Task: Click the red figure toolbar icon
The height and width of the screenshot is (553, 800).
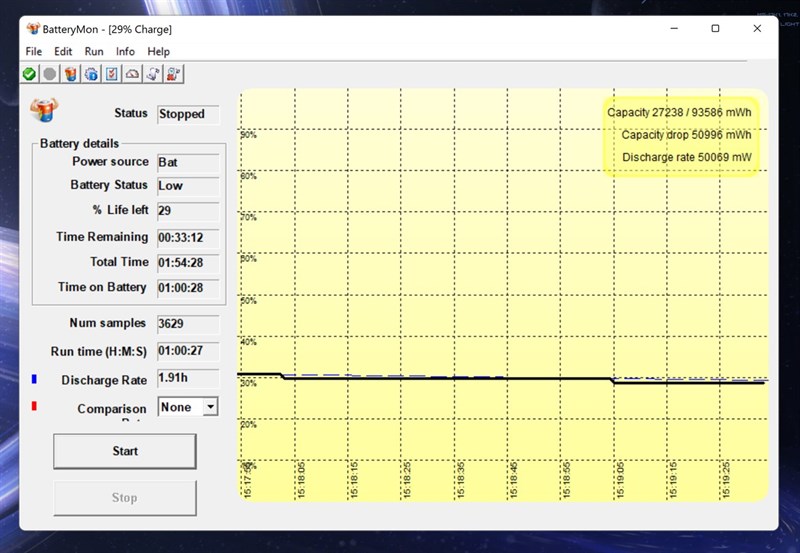Action: 173,74
